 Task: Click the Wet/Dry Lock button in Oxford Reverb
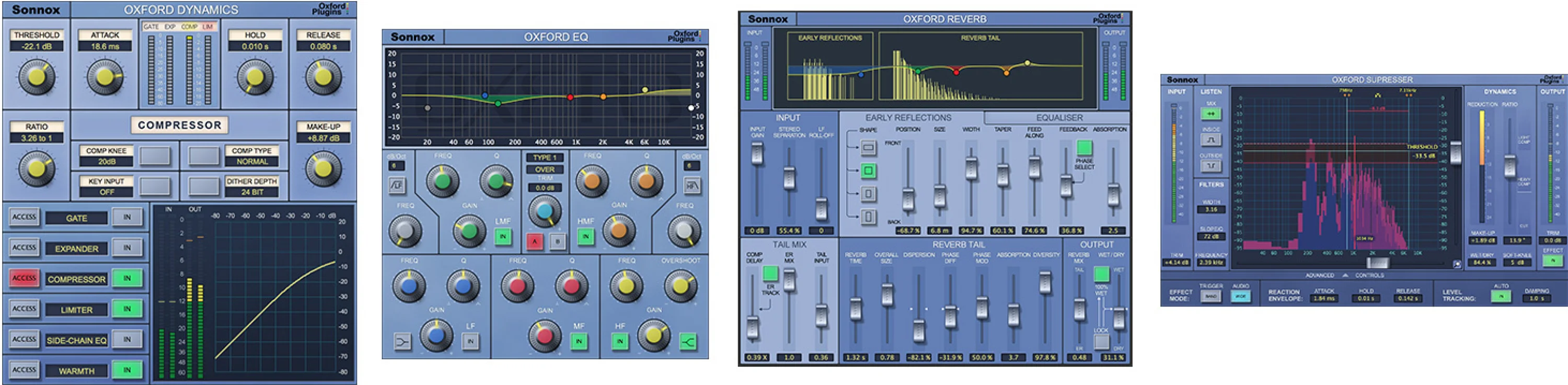pyautogui.click(x=1101, y=342)
